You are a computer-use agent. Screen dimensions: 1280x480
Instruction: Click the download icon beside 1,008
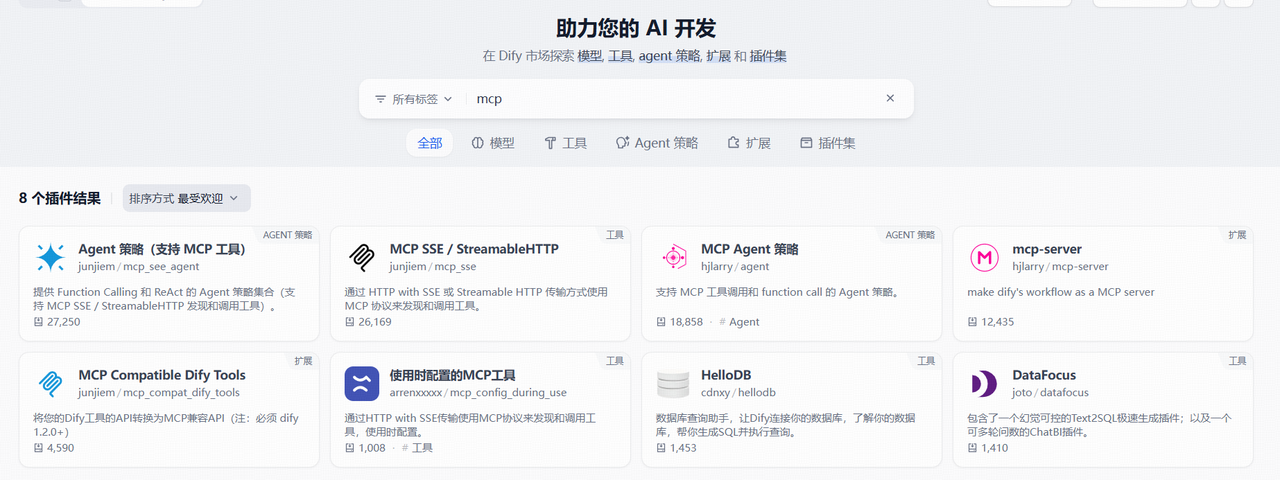pyautogui.click(x=350, y=448)
